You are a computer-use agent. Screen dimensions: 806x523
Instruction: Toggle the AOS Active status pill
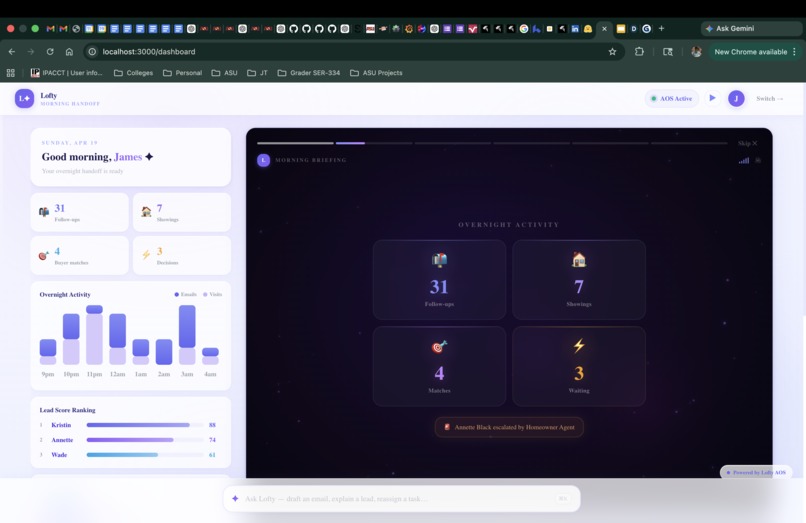coord(671,98)
